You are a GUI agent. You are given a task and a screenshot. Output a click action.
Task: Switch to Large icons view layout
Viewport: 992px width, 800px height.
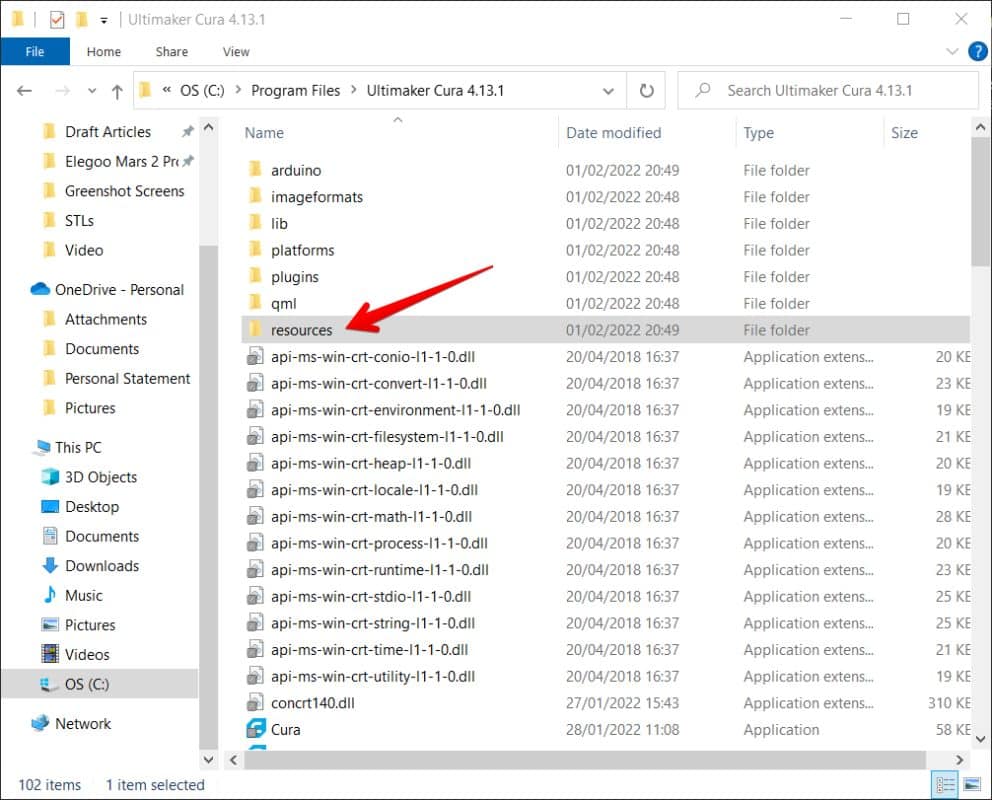(x=972, y=785)
